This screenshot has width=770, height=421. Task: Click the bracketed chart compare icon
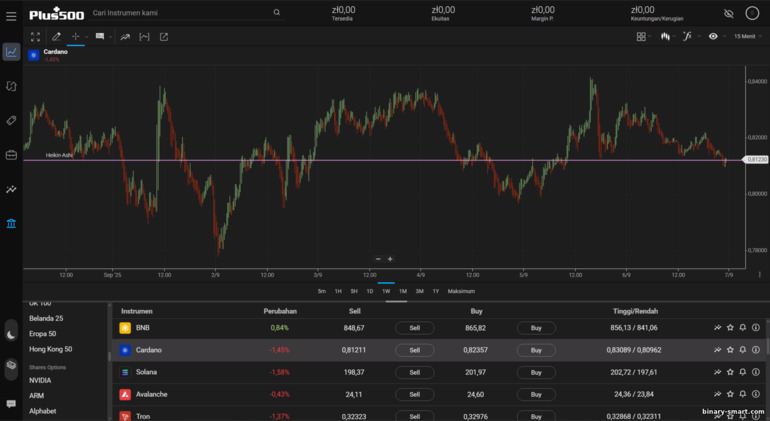pyautogui.click(x=144, y=37)
